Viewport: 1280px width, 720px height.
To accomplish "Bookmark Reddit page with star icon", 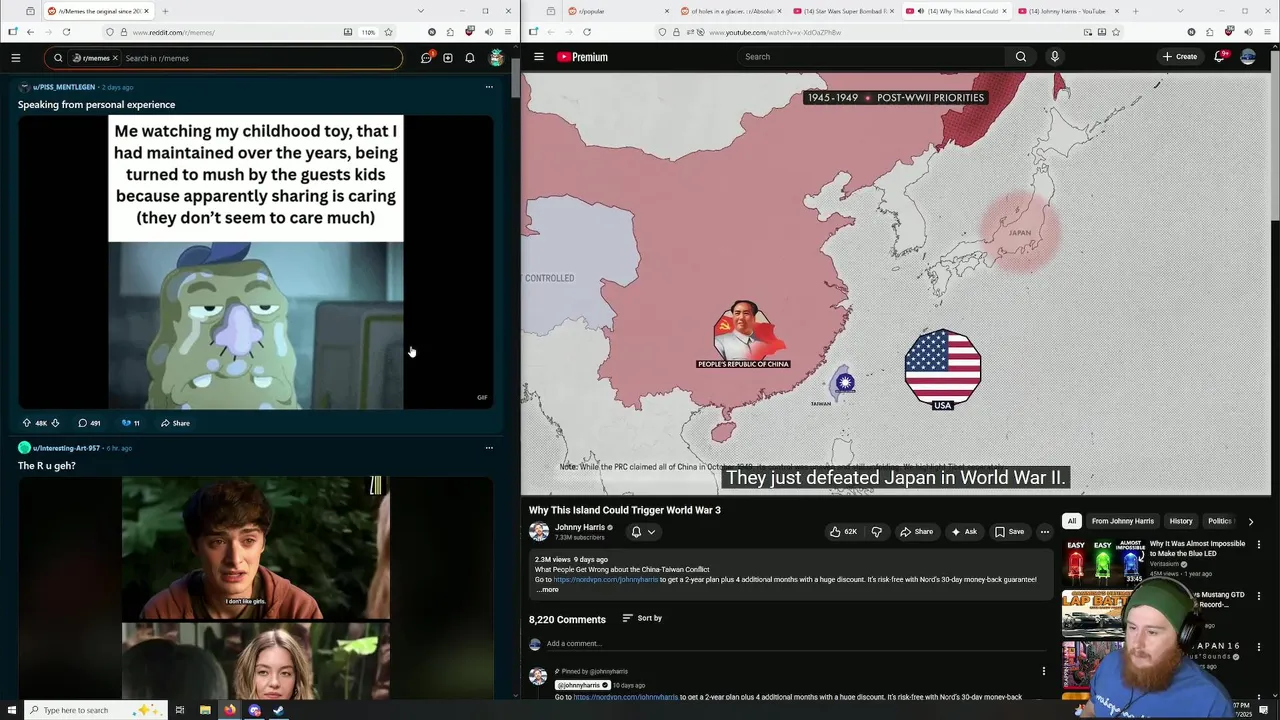I will (388, 32).
